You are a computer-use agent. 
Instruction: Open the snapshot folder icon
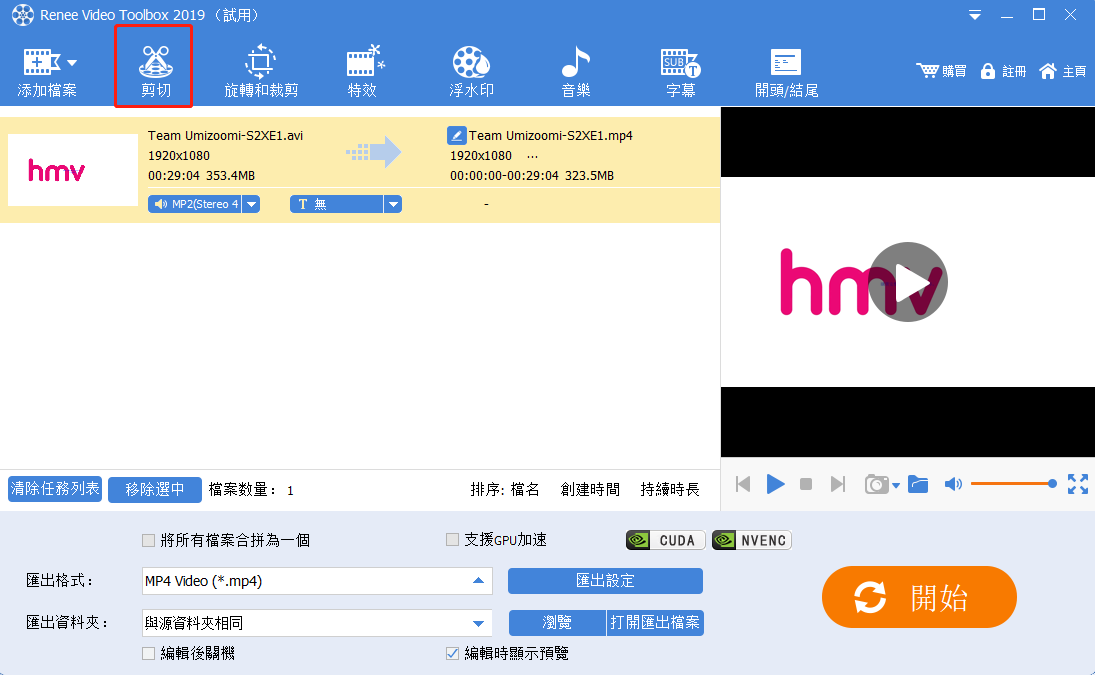coord(918,484)
